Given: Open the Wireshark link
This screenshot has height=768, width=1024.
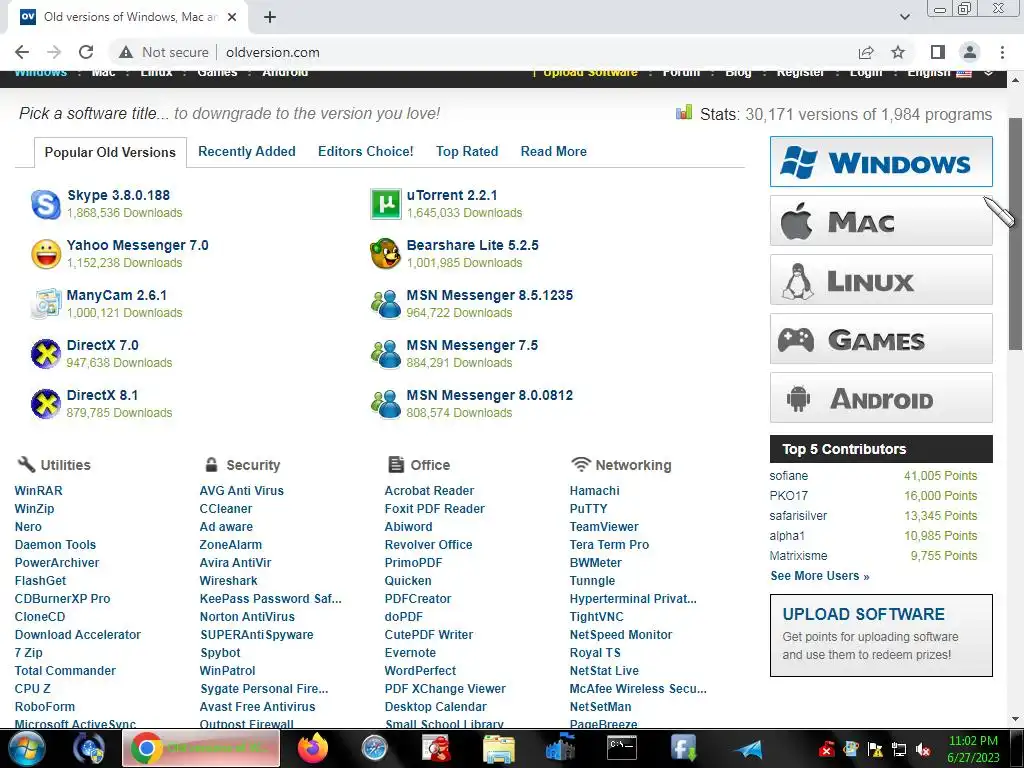Looking at the screenshot, I should [x=229, y=581].
